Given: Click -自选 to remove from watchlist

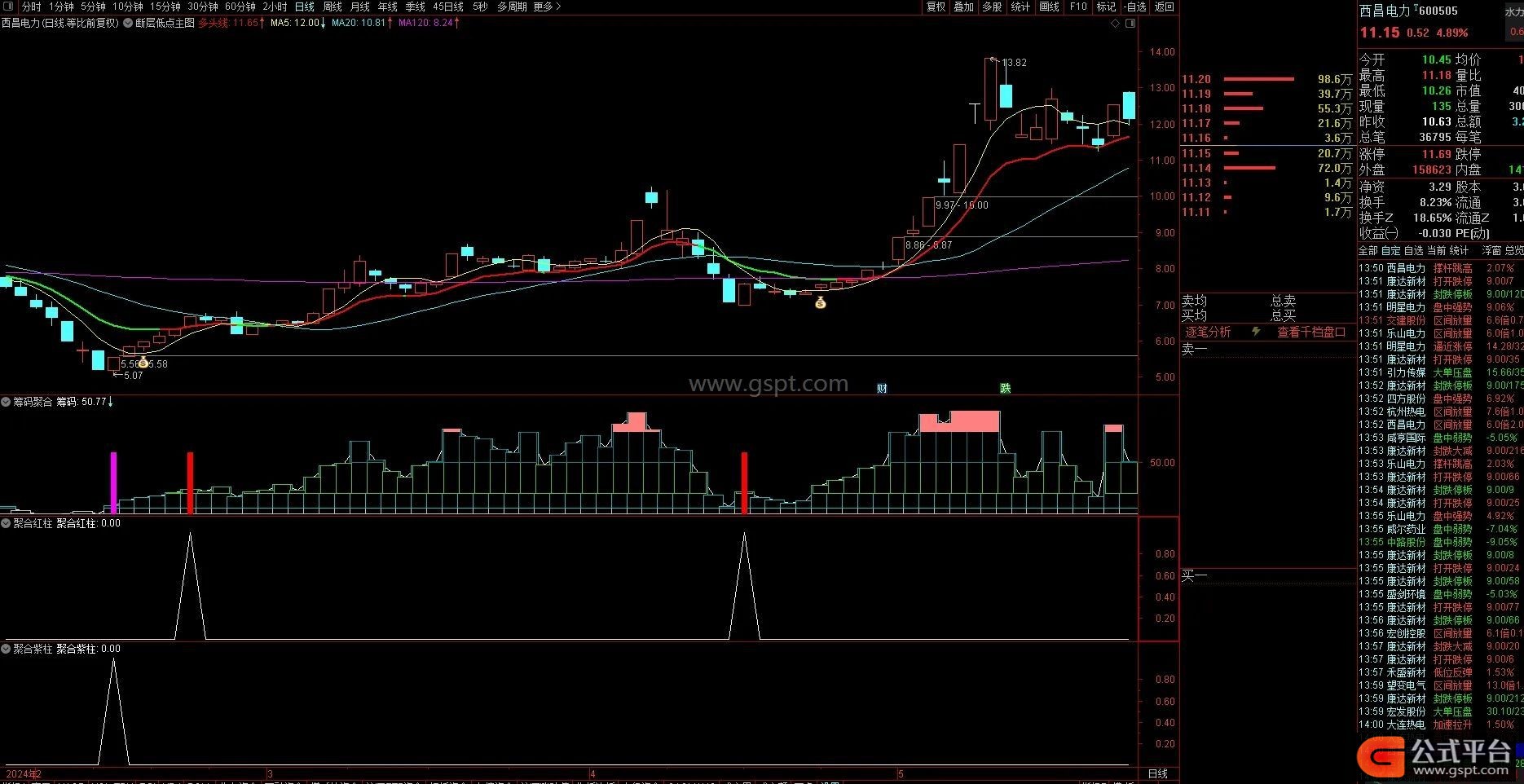Looking at the screenshot, I should pyautogui.click(x=1134, y=7).
